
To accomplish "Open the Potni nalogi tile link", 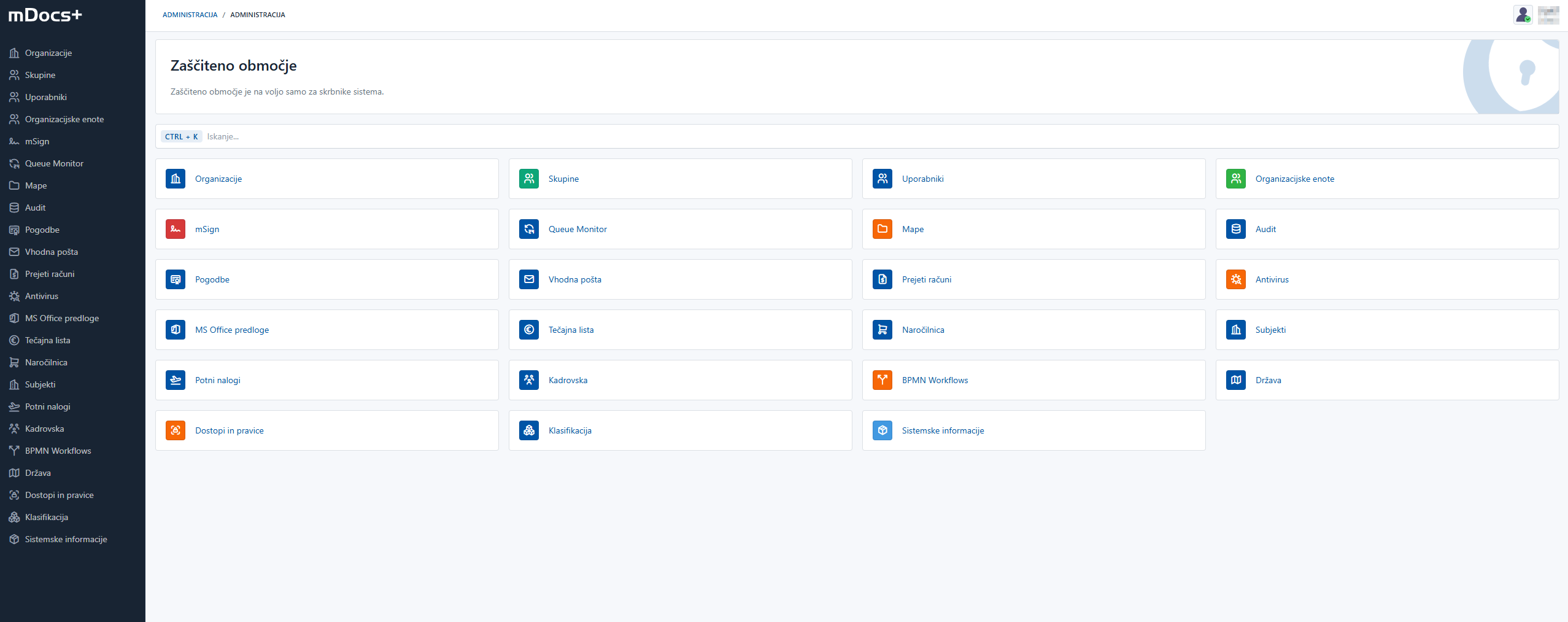I will tap(218, 380).
